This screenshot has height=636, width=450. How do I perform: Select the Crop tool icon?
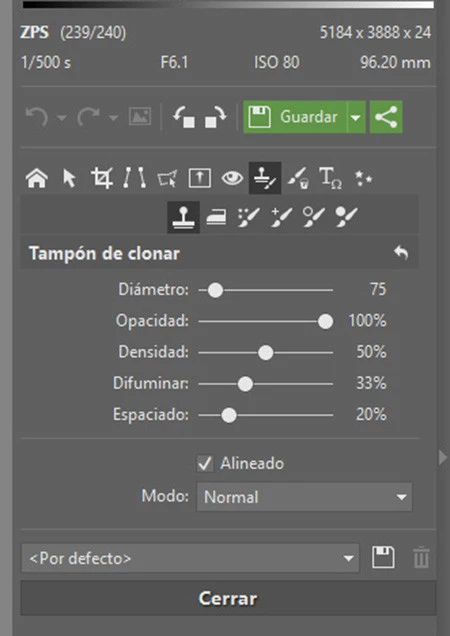(101, 178)
